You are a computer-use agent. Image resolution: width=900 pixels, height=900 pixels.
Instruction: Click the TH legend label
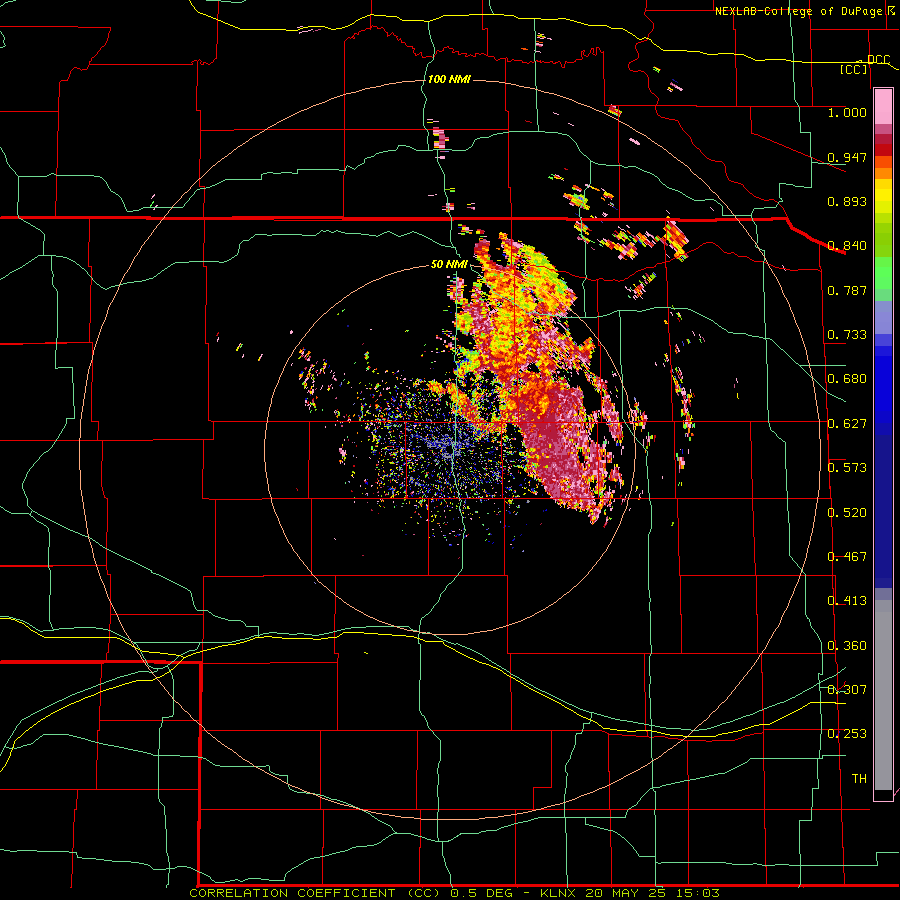(859, 779)
